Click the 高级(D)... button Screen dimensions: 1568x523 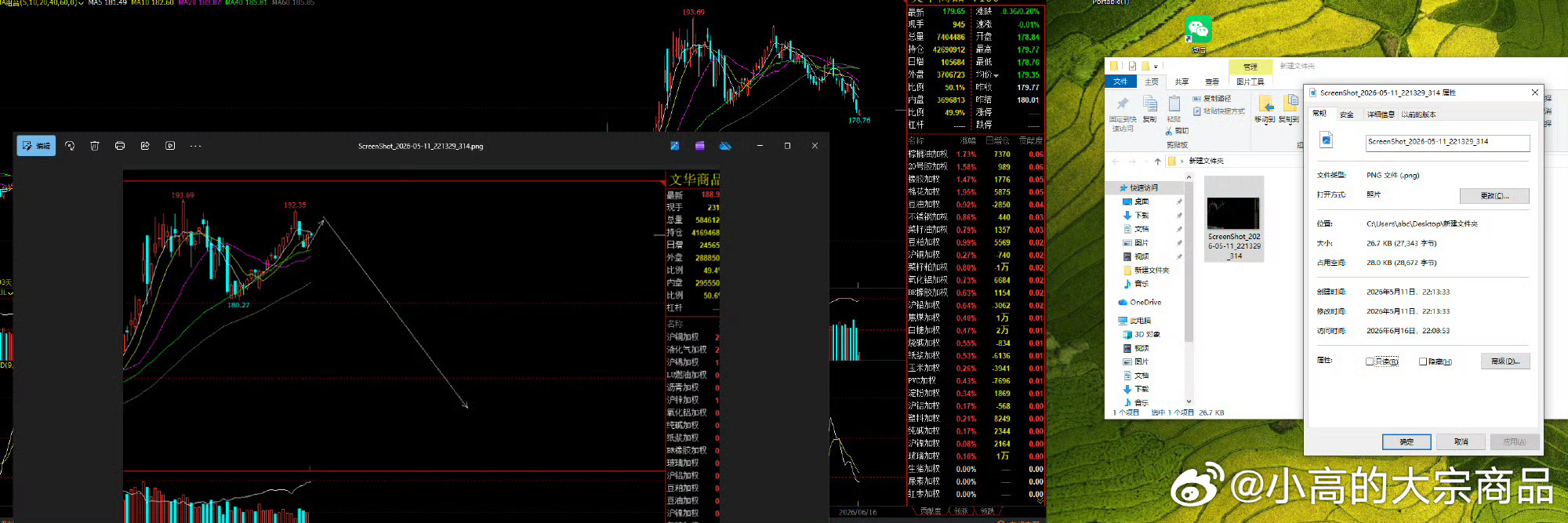point(1505,361)
